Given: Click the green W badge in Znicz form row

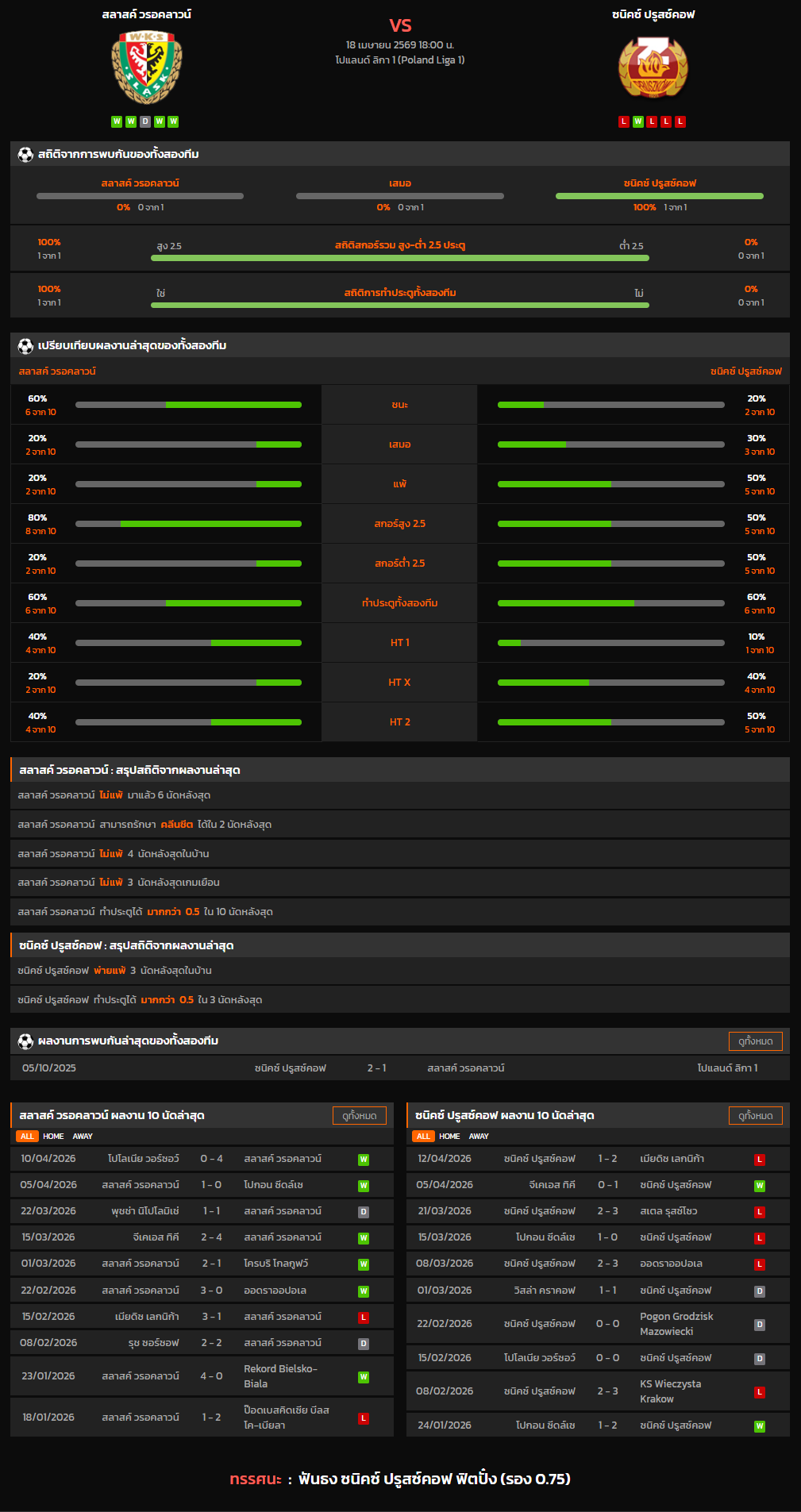Looking at the screenshot, I should [637, 121].
